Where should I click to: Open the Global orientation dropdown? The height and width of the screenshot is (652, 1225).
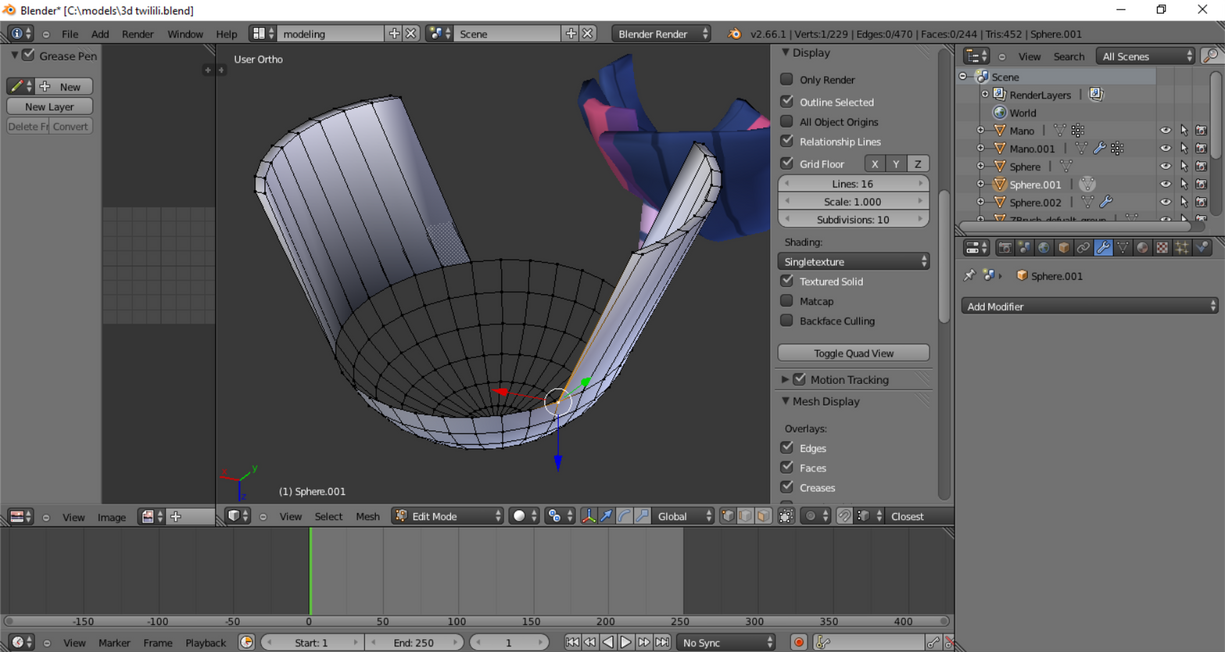coord(683,517)
